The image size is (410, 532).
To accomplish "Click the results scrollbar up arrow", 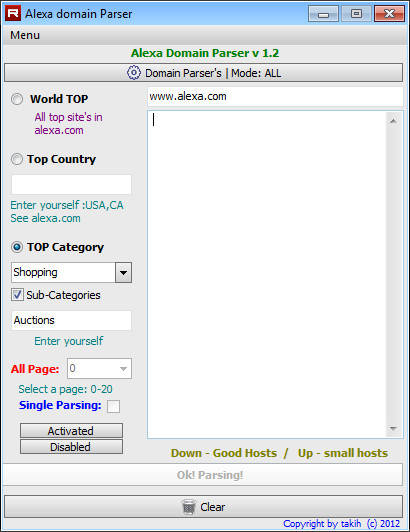I will (393, 121).
